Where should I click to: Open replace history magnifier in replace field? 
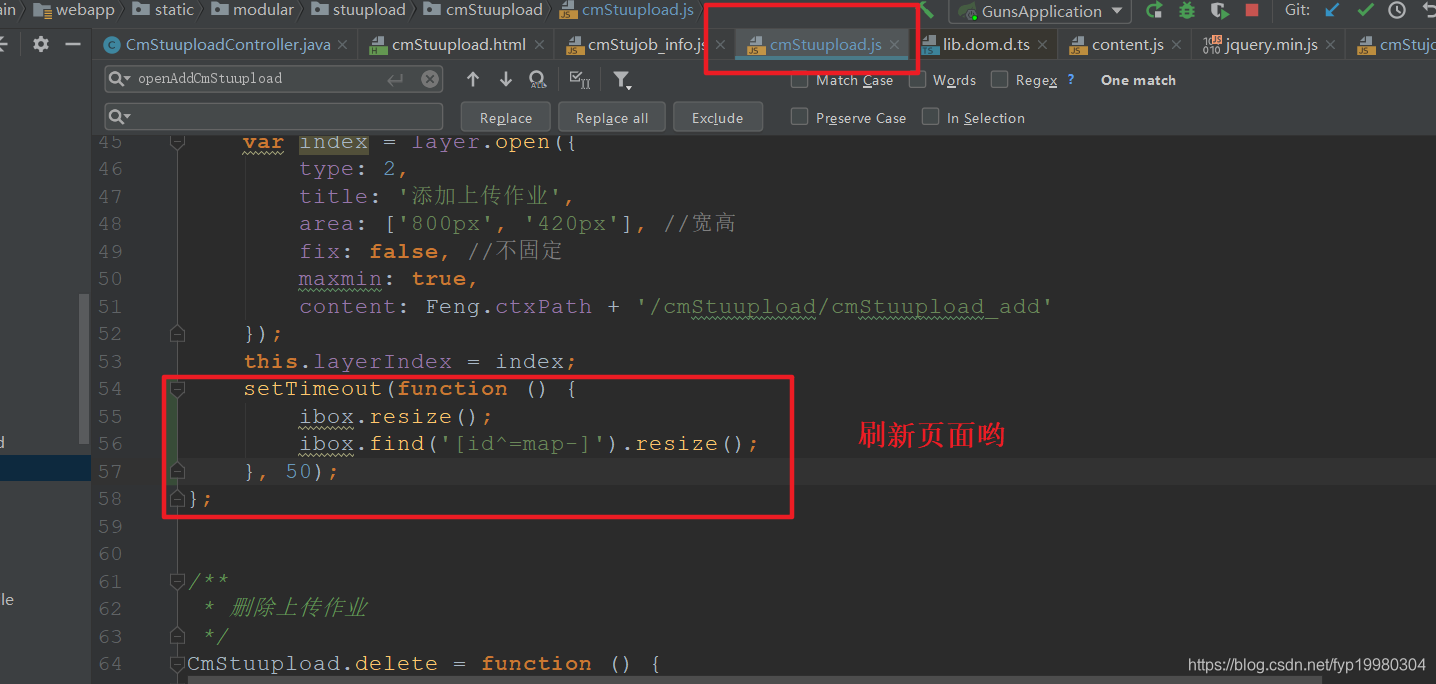(x=118, y=117)
